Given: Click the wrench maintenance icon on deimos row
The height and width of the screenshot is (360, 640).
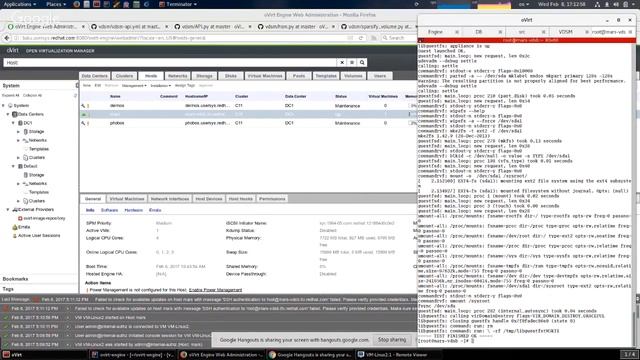Looking at the screenshot, I should 84,106.
